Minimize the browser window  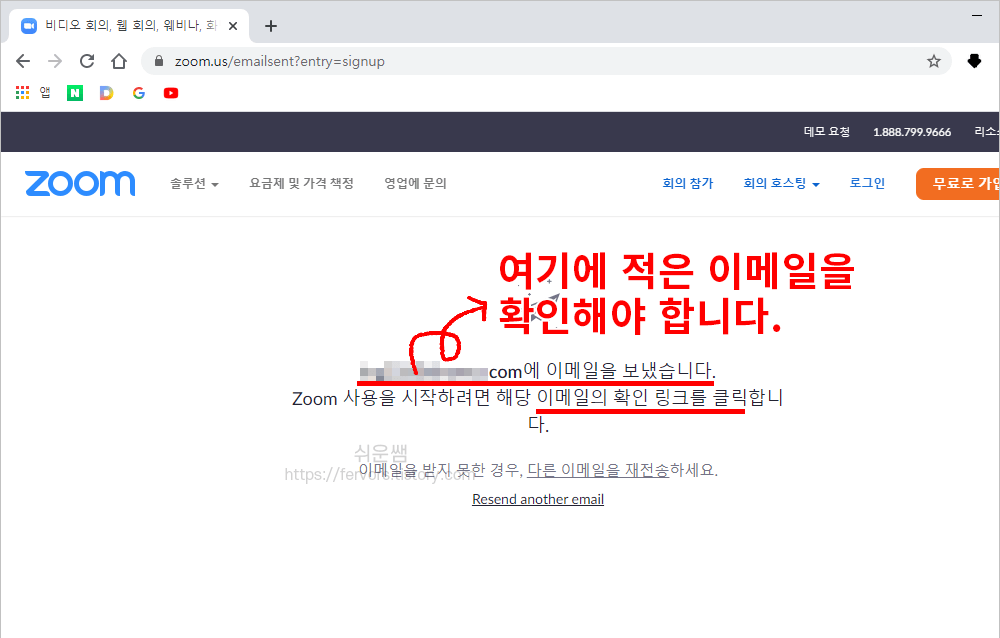(977, 15)
